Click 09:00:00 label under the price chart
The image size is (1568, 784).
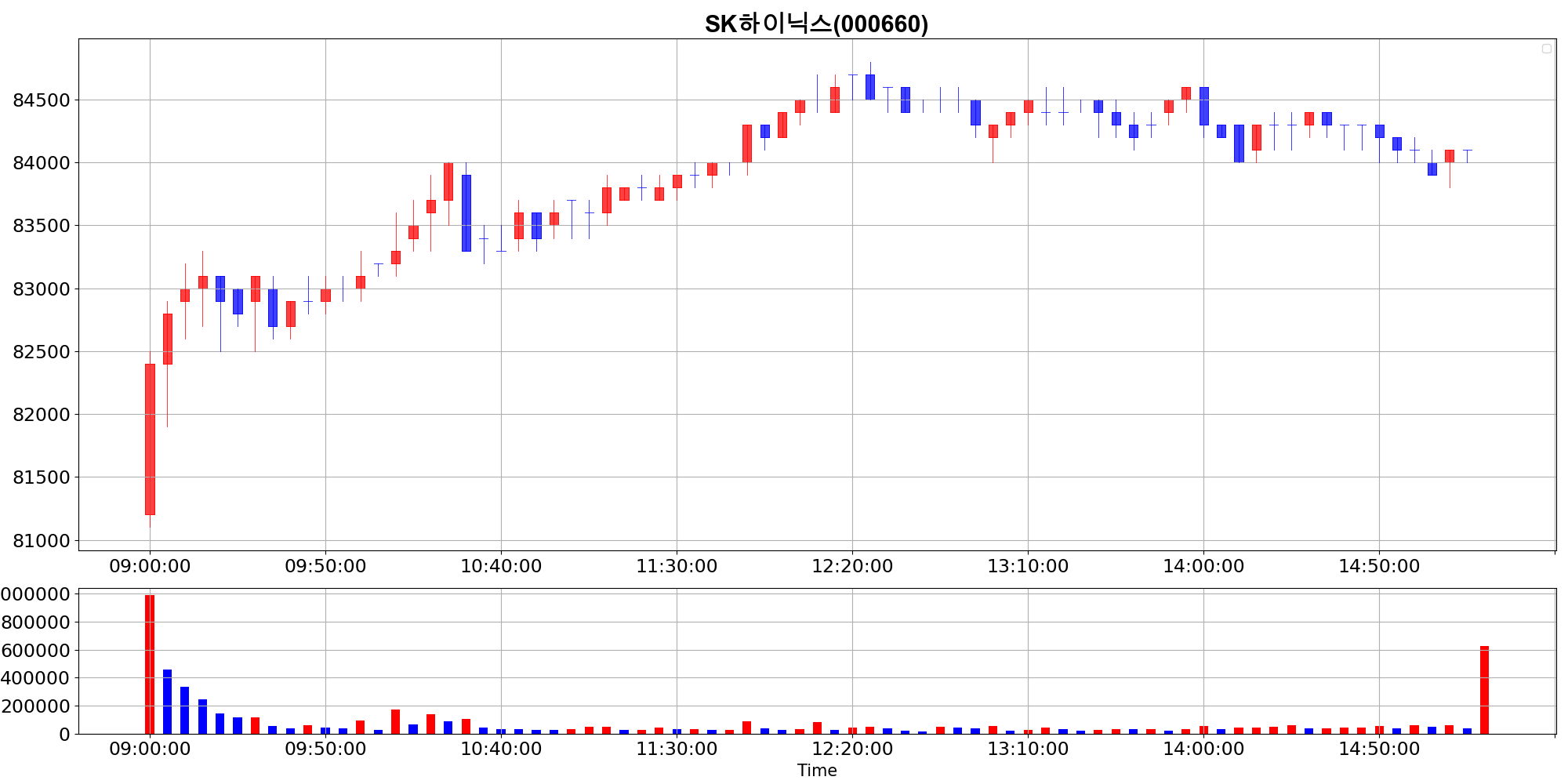(x=150, y=566)
